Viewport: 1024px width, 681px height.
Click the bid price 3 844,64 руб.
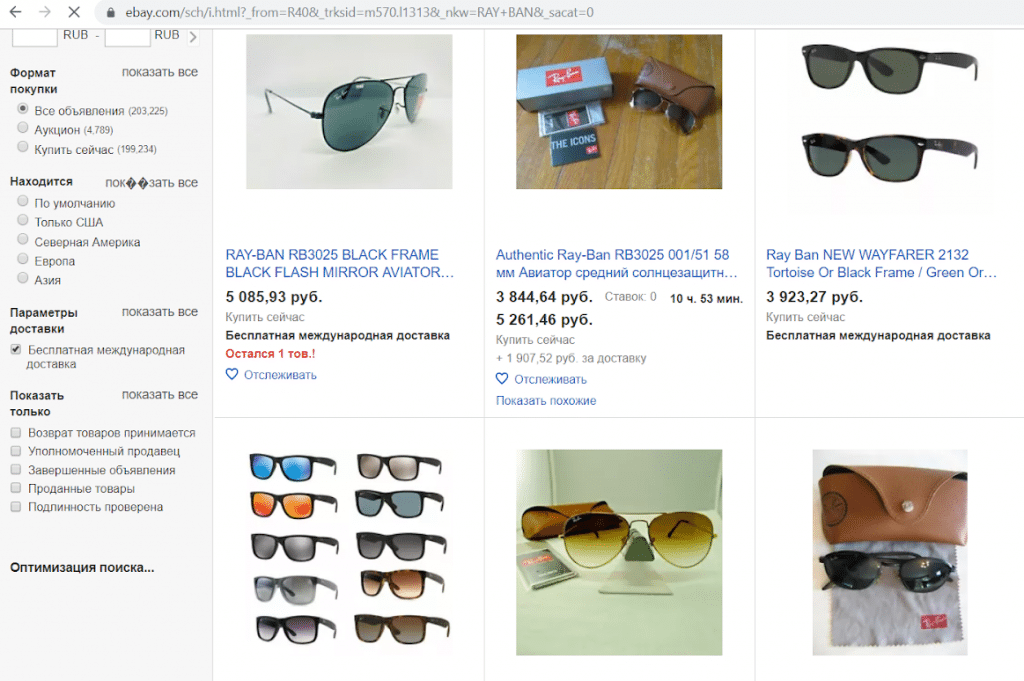(544, 297)
